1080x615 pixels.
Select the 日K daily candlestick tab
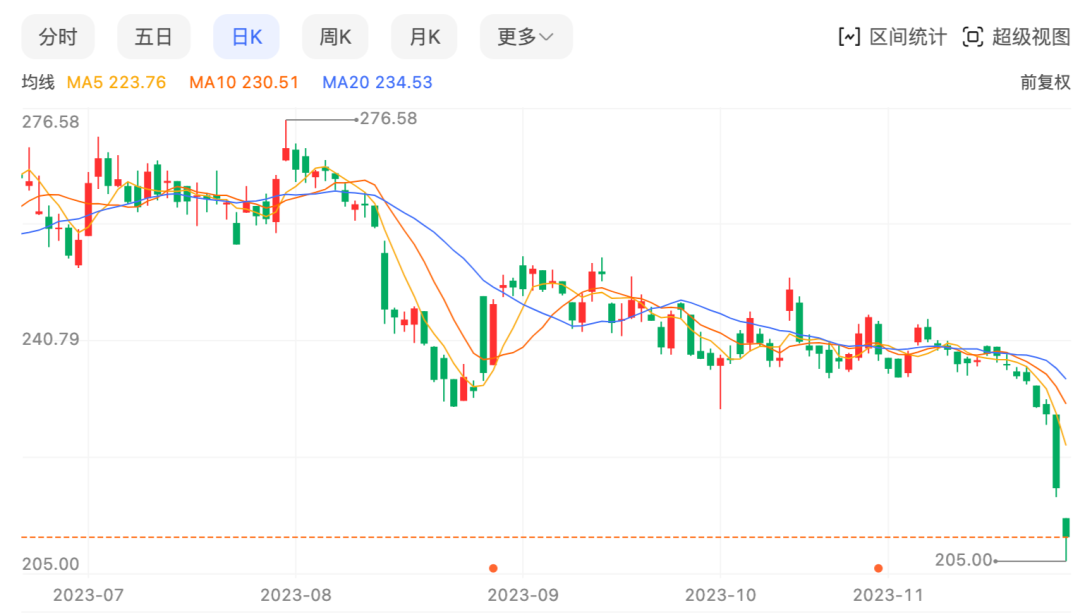pos(246,37)
